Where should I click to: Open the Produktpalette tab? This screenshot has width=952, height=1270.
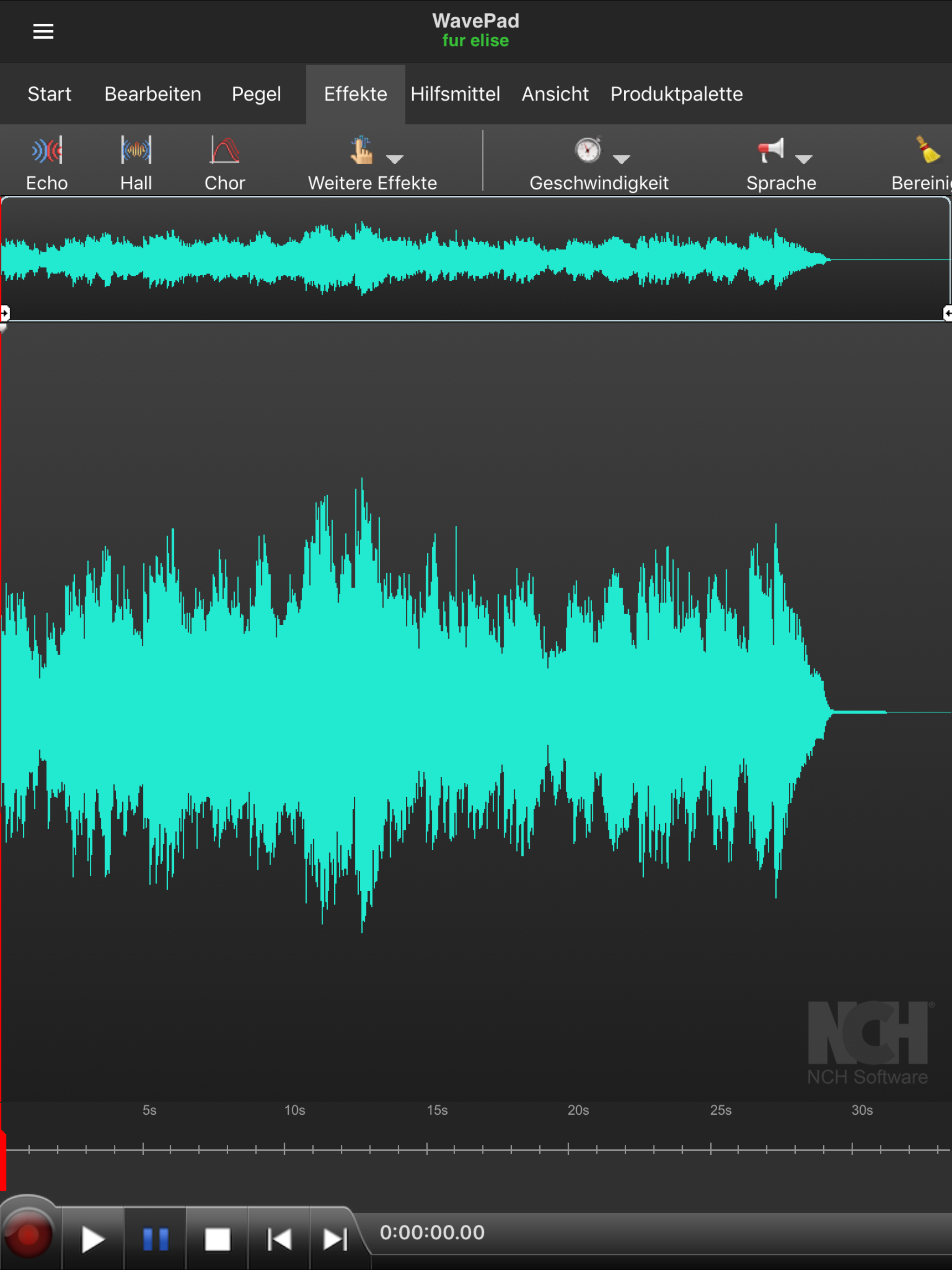[676, 93]
